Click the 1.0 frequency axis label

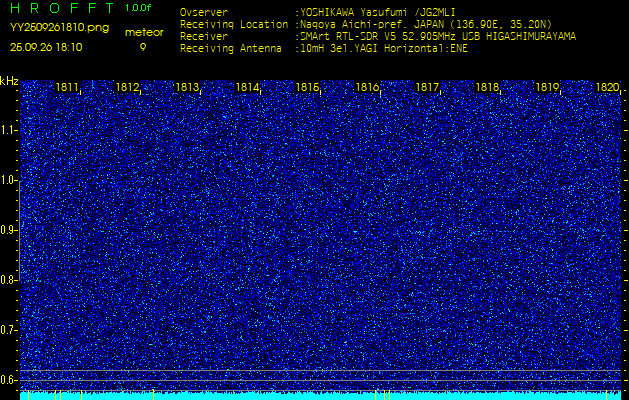(10, 180)
